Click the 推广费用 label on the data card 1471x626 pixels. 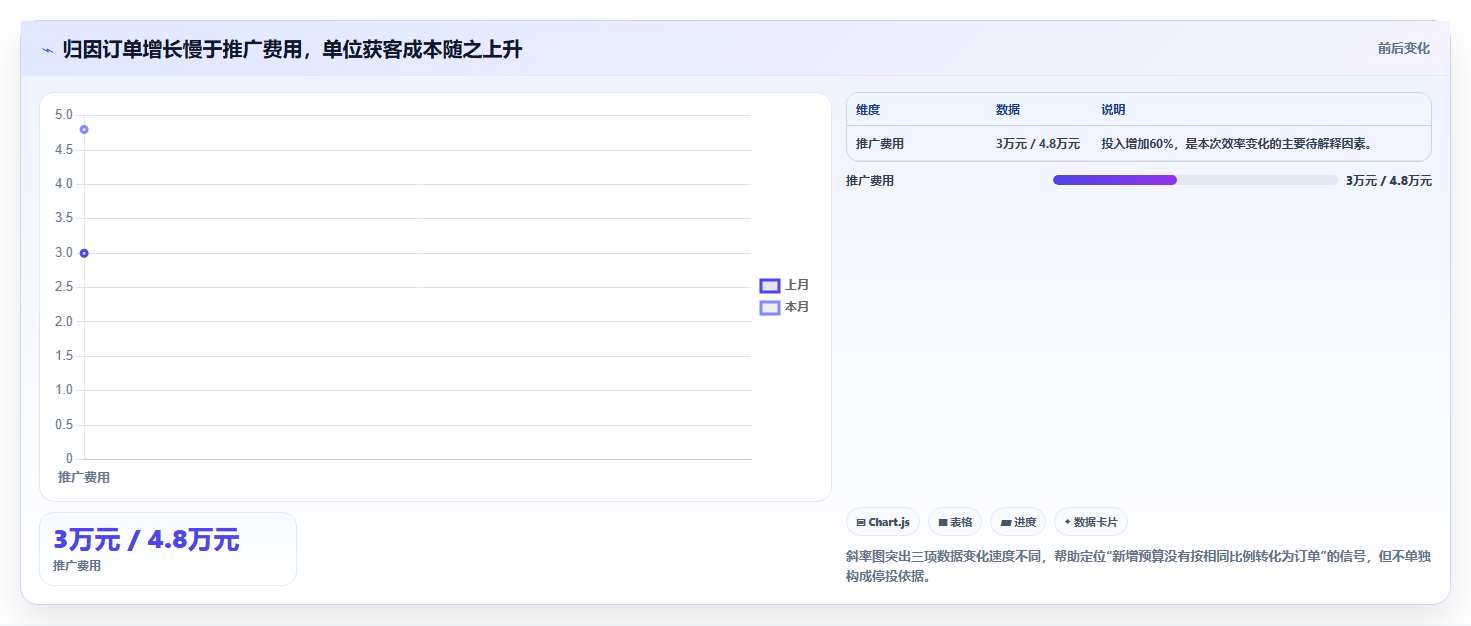click(77, 566)
